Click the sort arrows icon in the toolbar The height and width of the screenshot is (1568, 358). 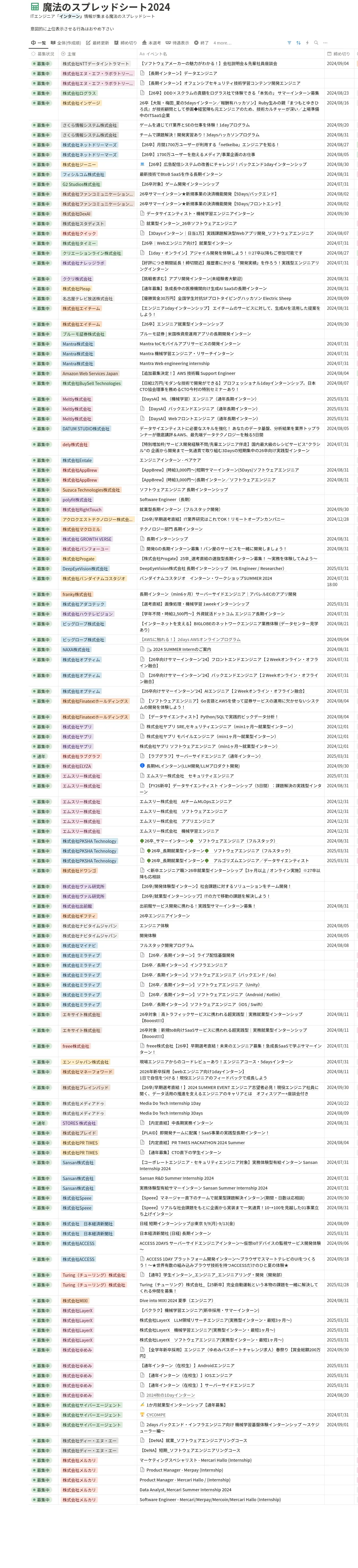(298, 43)
